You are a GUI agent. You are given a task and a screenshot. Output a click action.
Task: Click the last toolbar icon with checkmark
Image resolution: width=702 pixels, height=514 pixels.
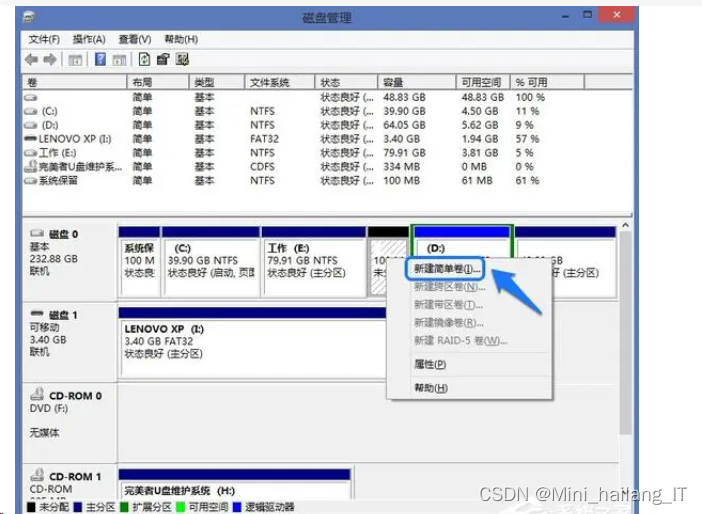[x=182, y=59]
